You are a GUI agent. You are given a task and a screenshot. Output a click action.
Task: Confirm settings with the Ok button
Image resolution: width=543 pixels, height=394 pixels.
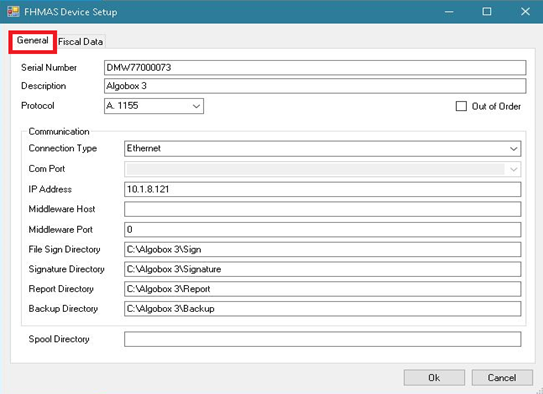[434, 377]
